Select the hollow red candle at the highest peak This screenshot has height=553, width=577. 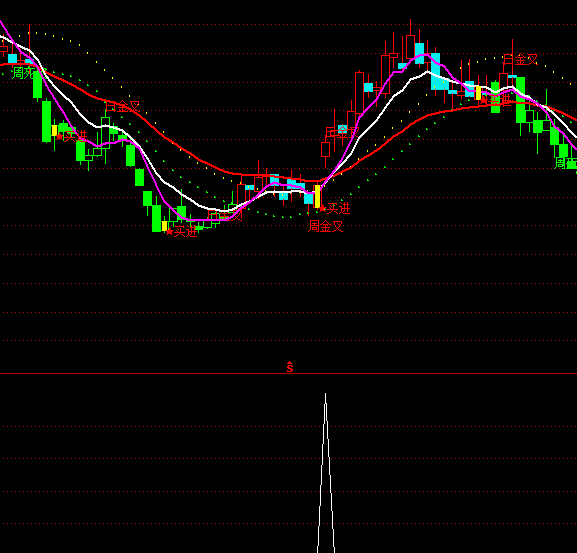click(x=410, y=47)
